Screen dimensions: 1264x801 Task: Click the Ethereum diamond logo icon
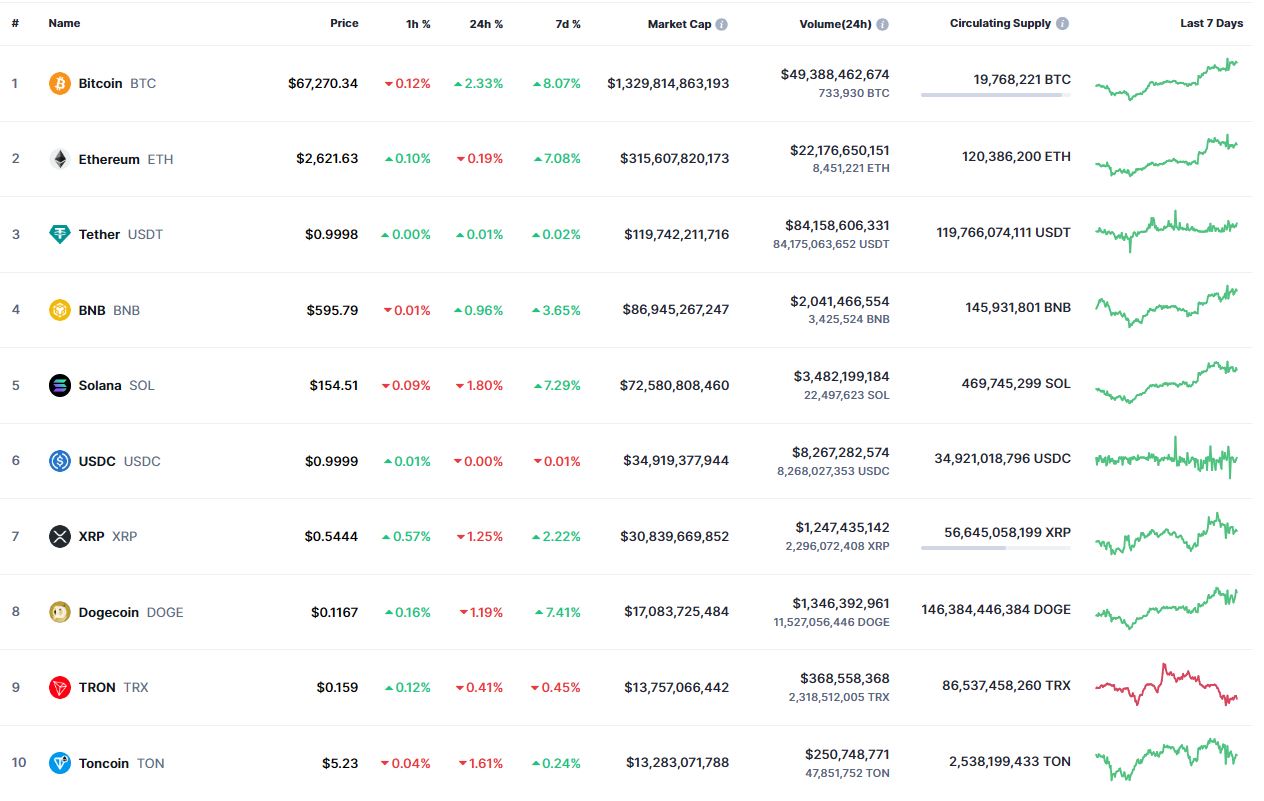click(60, 159)
